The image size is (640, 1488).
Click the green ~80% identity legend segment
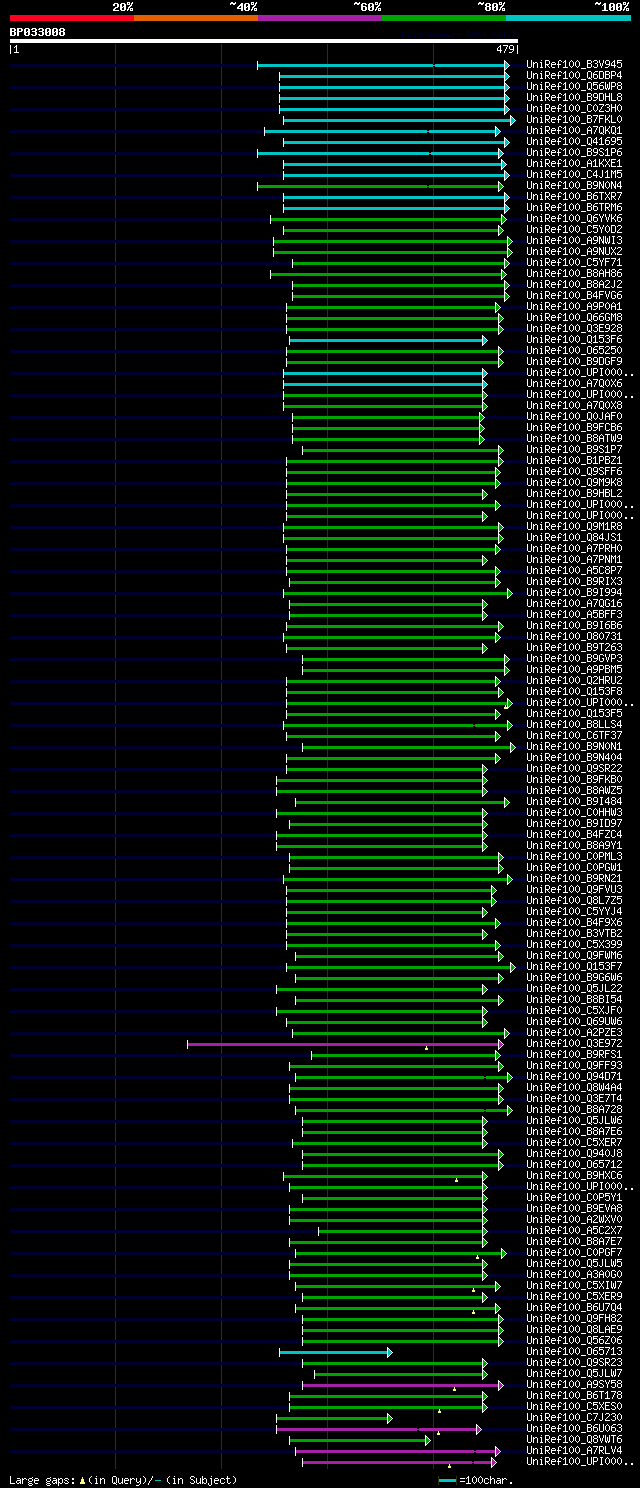pyautogui.click(x=443, y=18)
